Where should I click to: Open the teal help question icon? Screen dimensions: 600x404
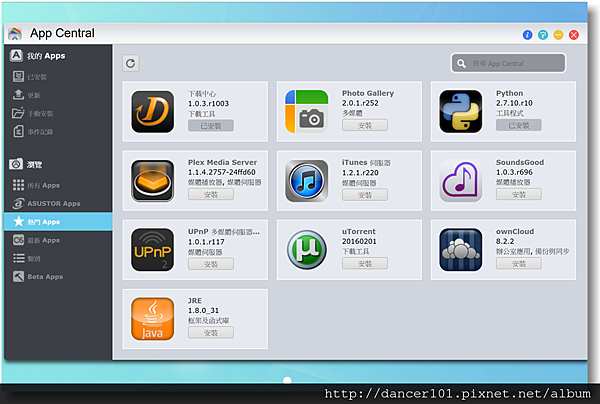[543, 35]
